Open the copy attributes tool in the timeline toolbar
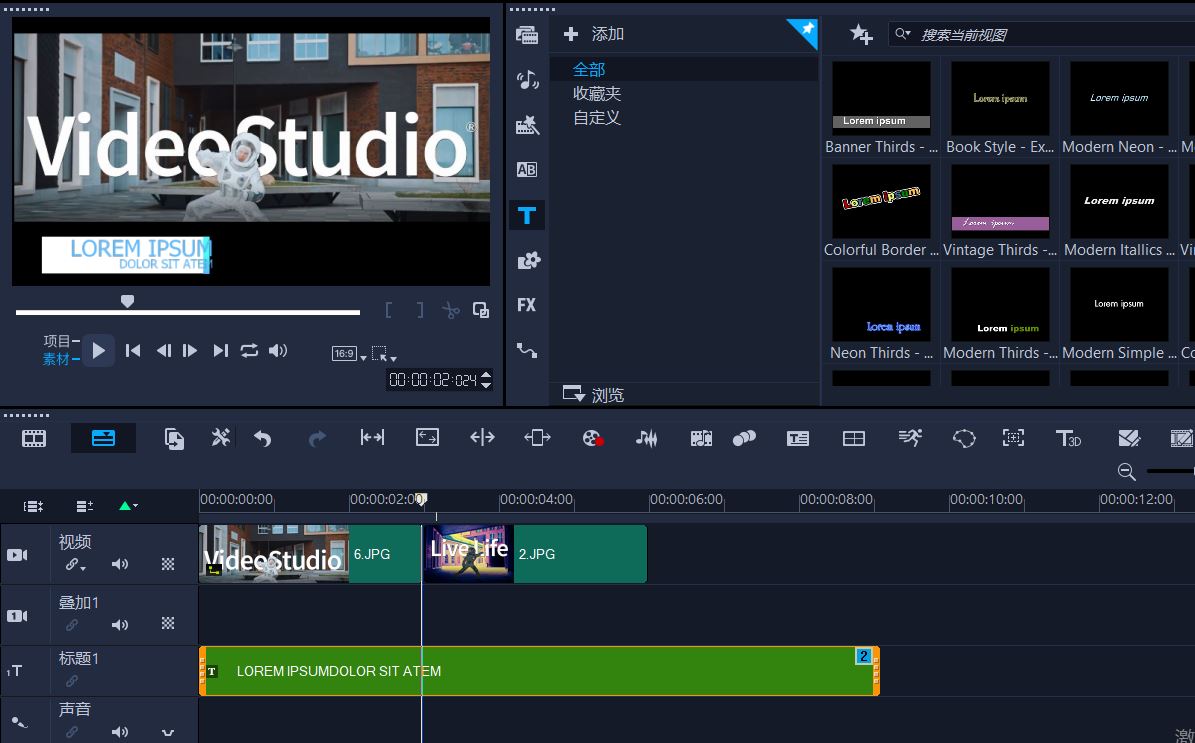Viewport: 1195px width, 743px height. tap(174, 439)
